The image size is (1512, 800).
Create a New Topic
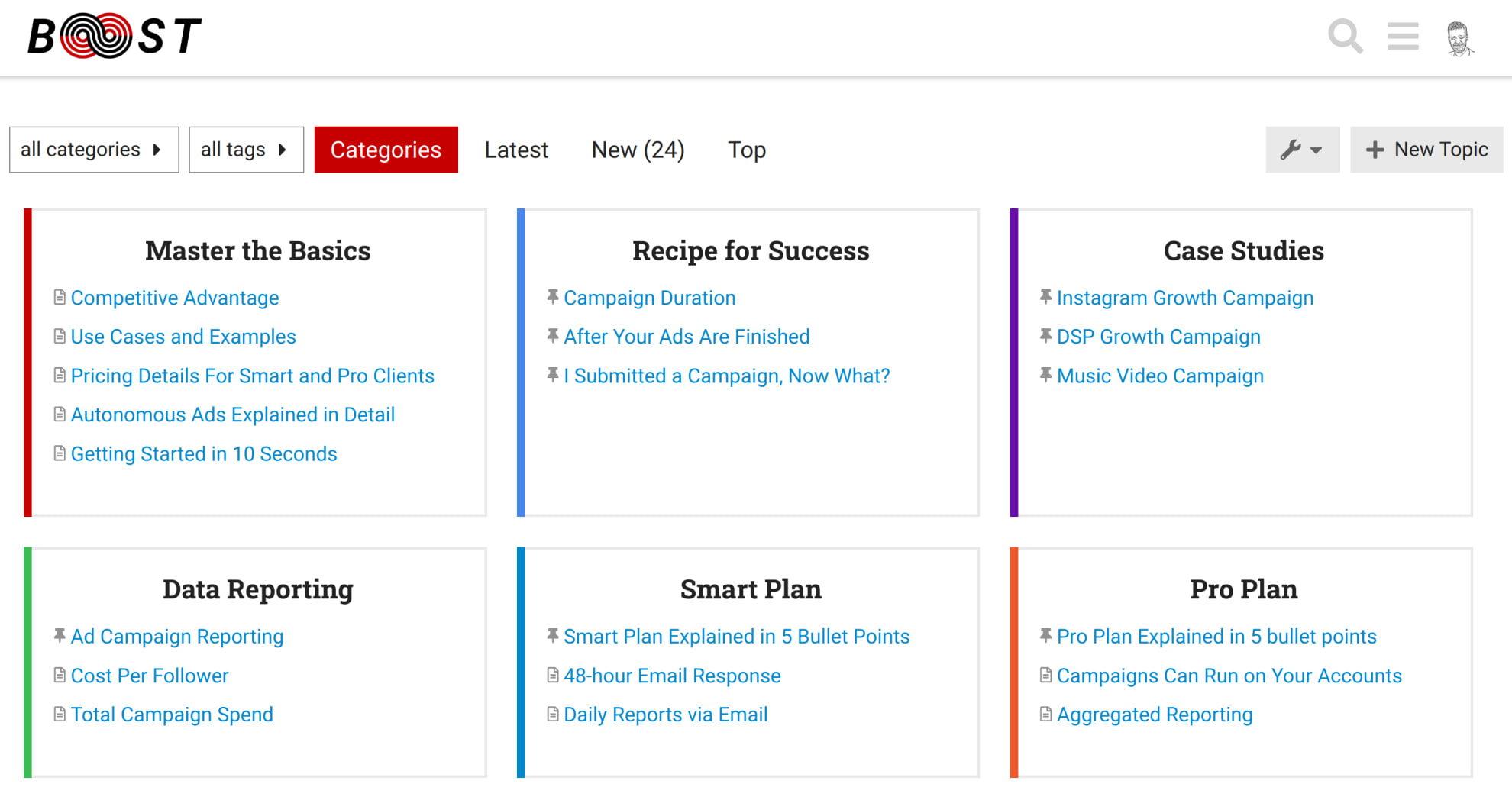1426,149
